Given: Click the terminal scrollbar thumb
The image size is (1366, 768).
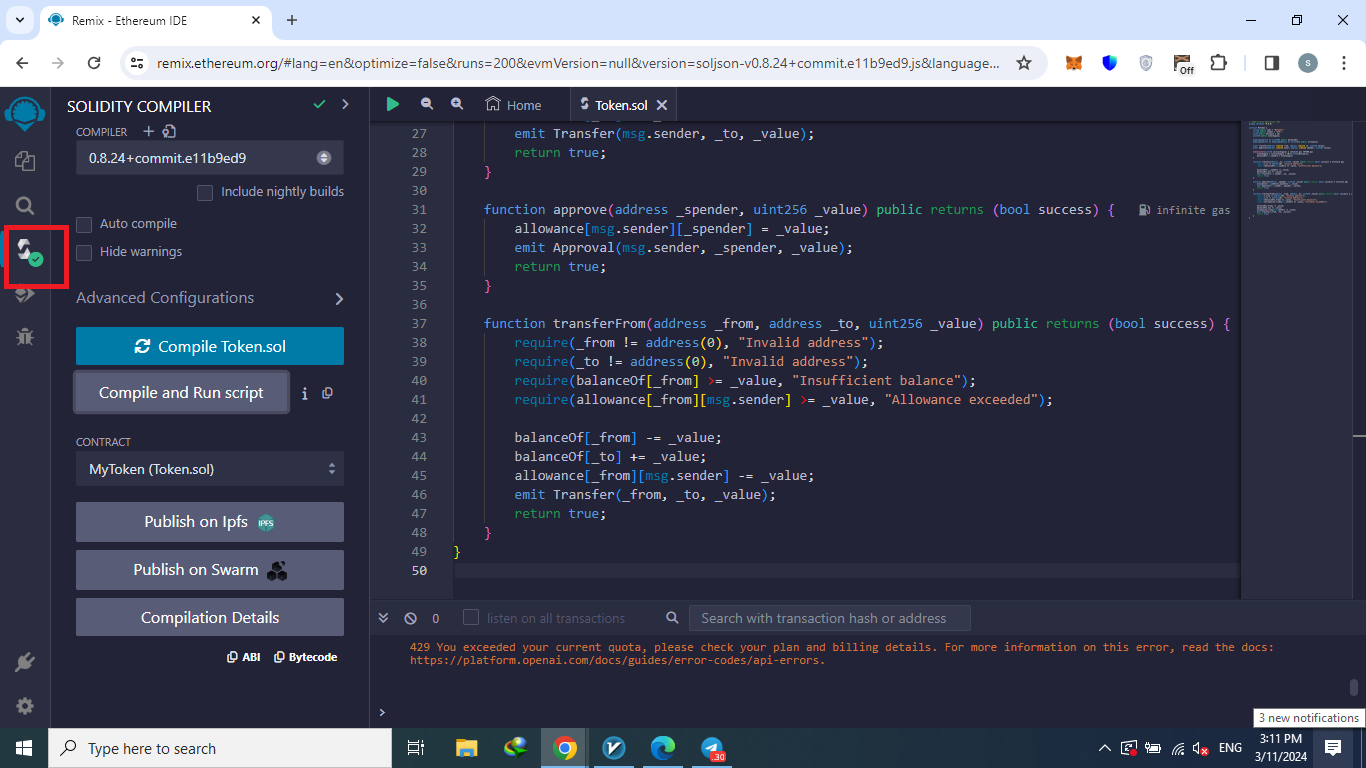Looking at the screenshot, I should click(1354, 687).
